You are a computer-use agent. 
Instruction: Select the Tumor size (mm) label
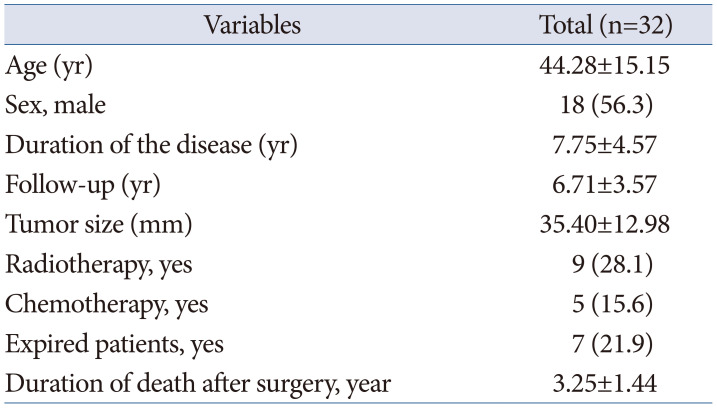pos(91,225)
